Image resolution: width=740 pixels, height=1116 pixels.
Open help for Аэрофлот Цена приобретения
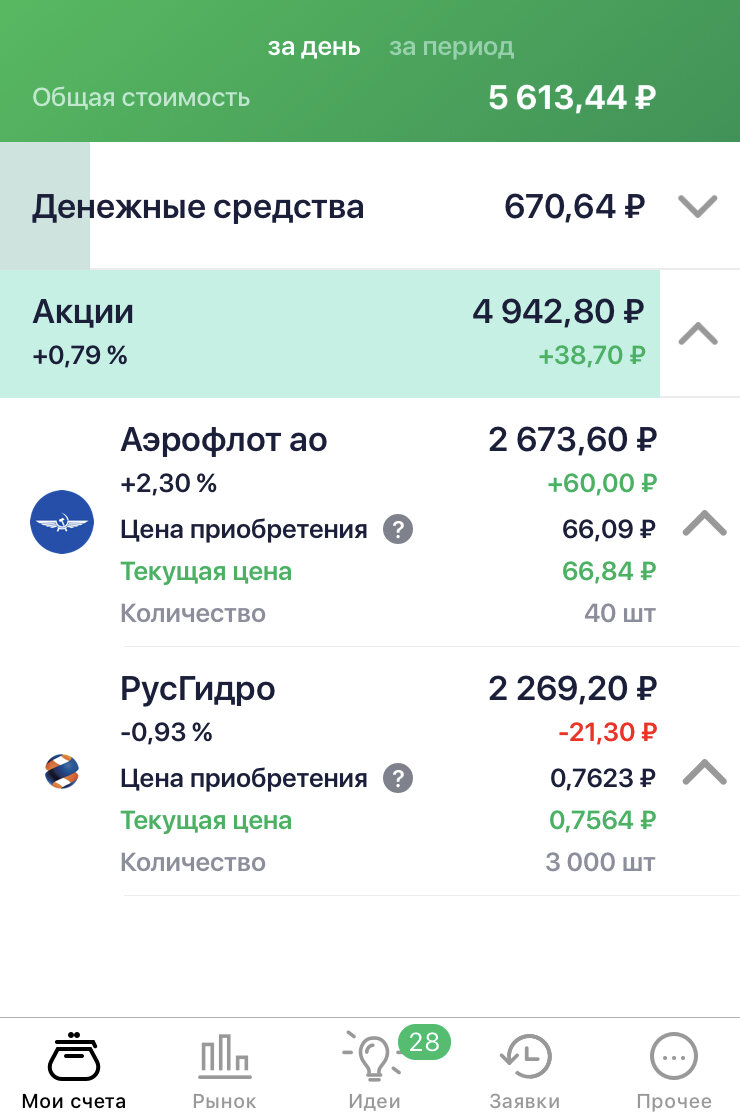[x=398, y=529]
